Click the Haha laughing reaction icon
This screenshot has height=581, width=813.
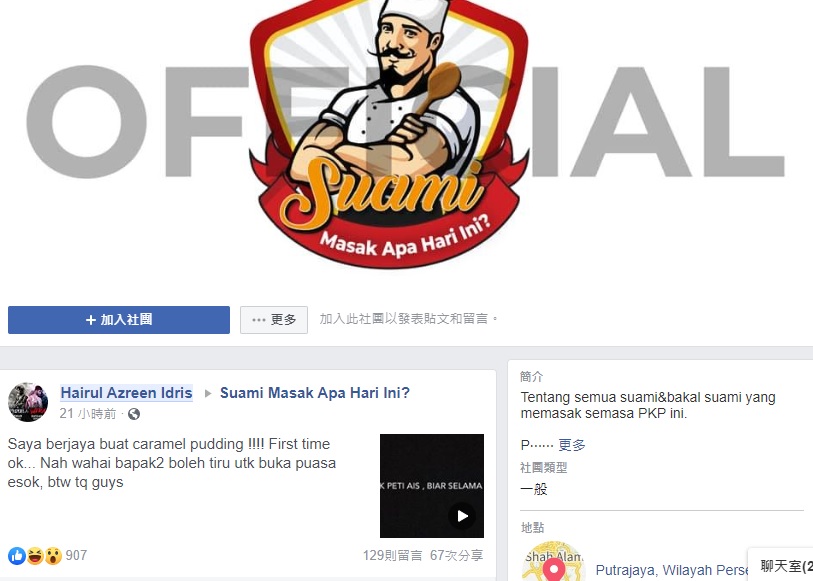pyautogui.click(x=35, y=556)
